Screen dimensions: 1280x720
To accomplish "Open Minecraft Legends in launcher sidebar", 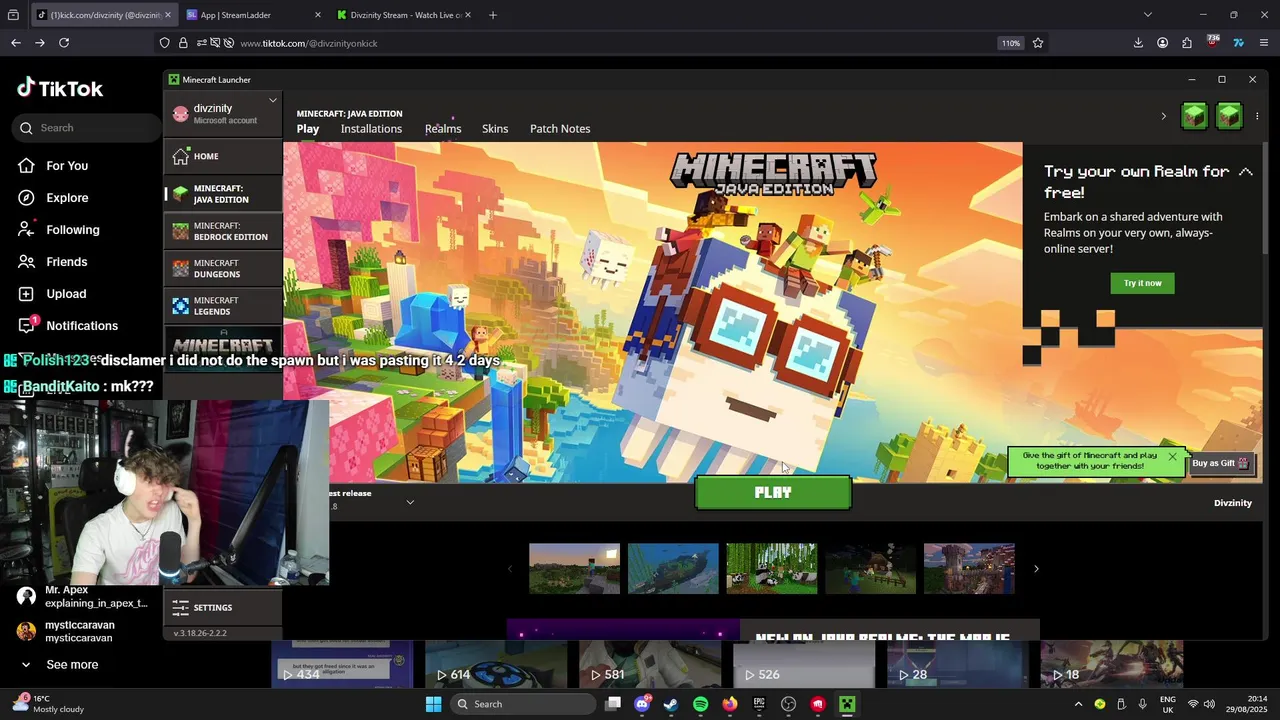I will point(223,306).
